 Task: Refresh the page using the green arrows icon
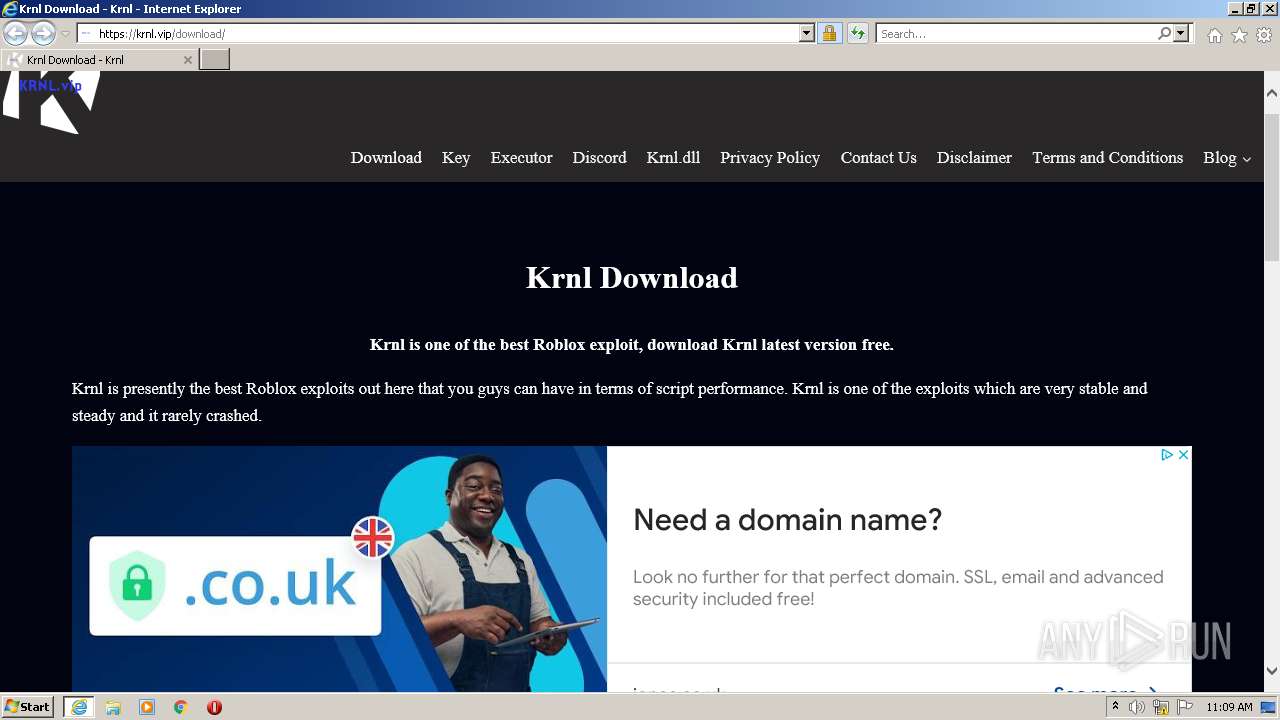point(858,33)
